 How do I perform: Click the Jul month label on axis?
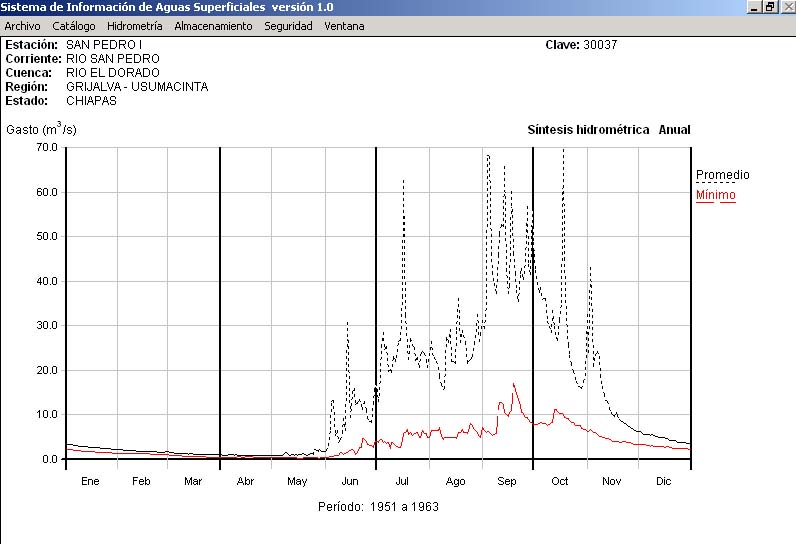click(x=402, y=481)
